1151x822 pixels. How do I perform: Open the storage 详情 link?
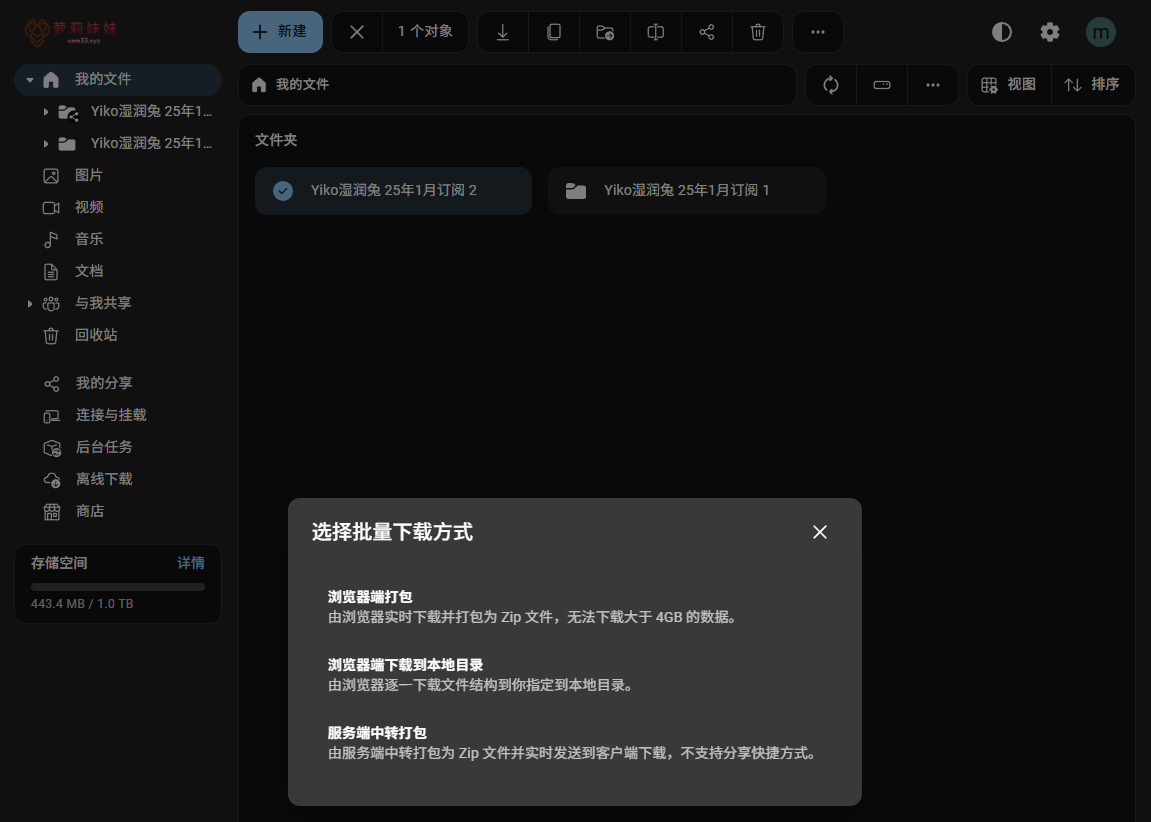click(191, 563)
